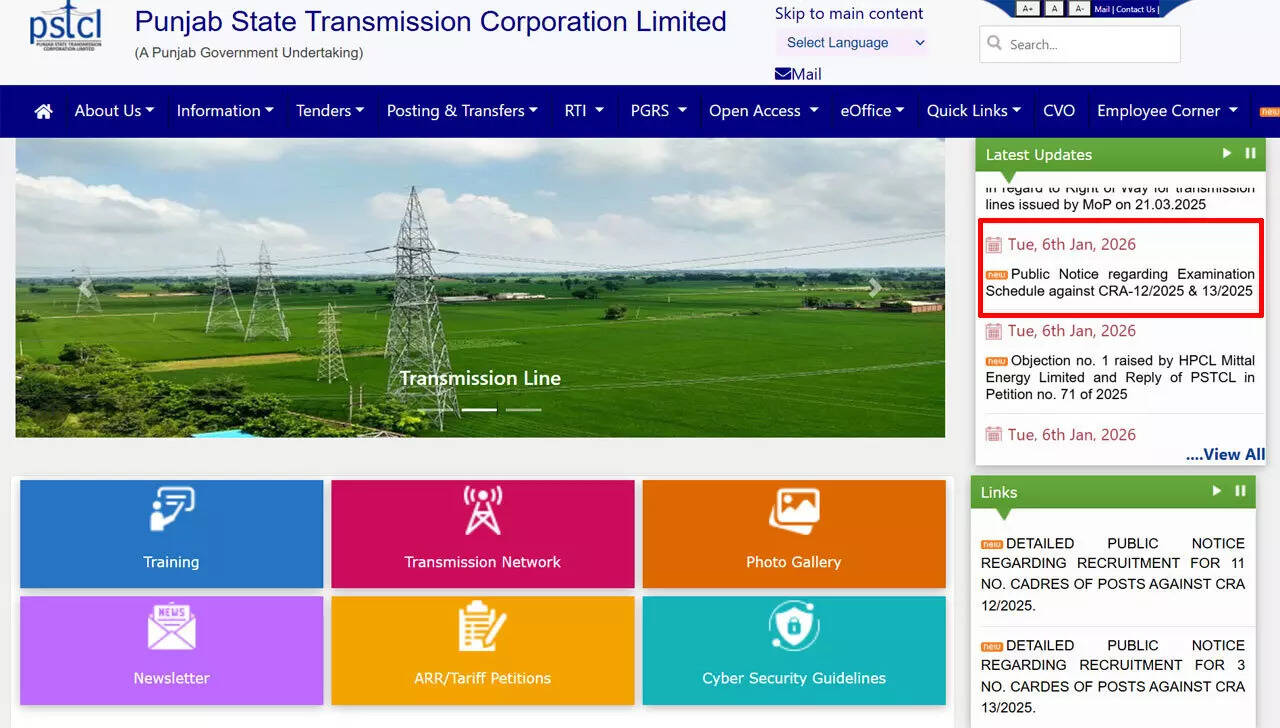Image resolution: width=1280 pixels, height=728 pixels.
Task: Go to next carousel slide arrow
Action: point(875,288)
